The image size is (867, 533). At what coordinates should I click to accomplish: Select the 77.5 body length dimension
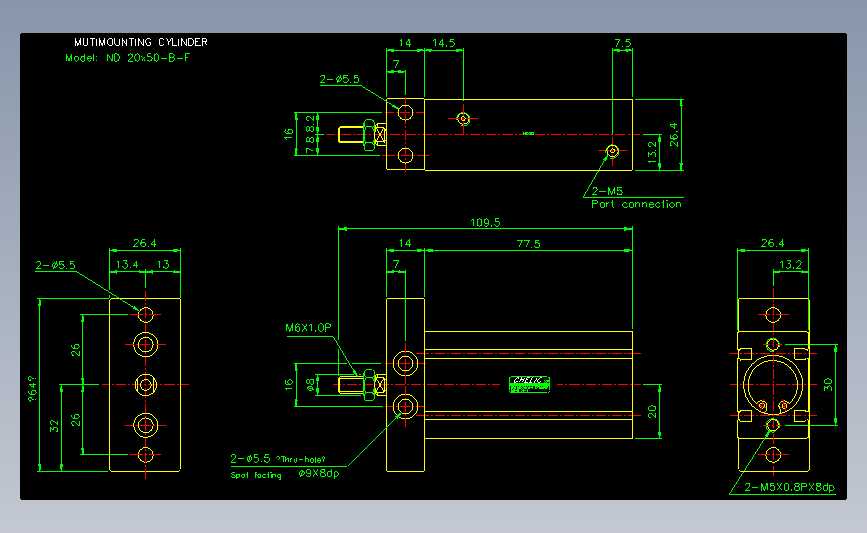[528, 244]
